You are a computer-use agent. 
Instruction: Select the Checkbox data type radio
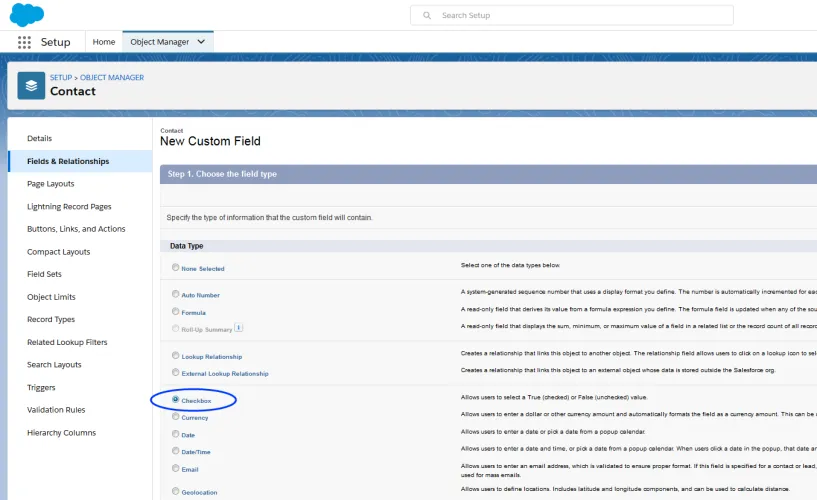(x=176, y=399)
